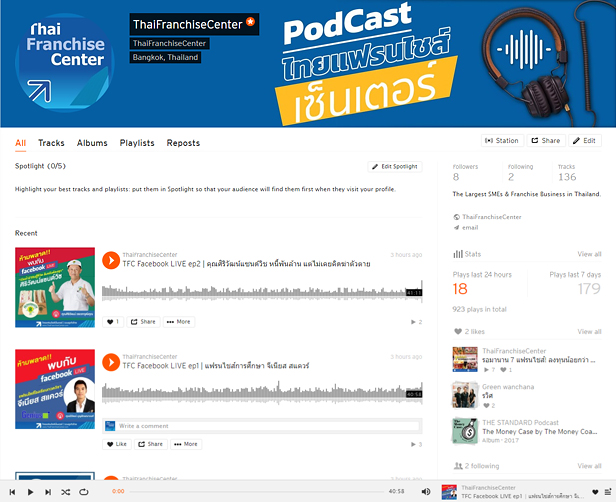The width and height of the screenshot is (616, 502).
Task: Skip to previous track in player bar
Action: point(12,492)
